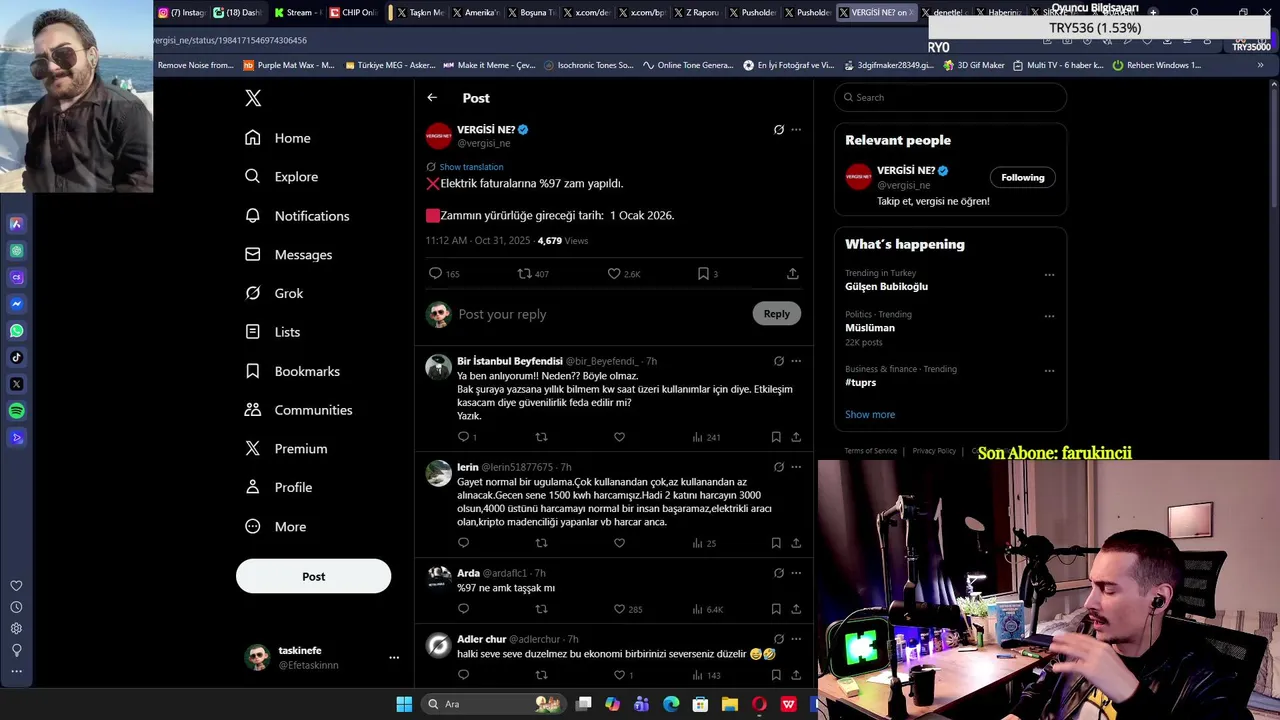Screen dimensions: 1280x720
Task: Click Grok icon on Bir İstanbul Beyfendisi's reply
Action: point(779,361)
